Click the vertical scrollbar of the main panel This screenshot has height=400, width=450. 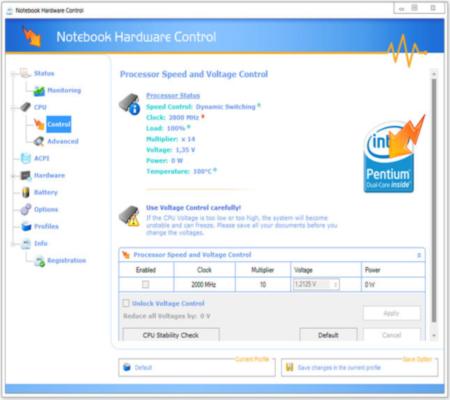tap(434, 200)
